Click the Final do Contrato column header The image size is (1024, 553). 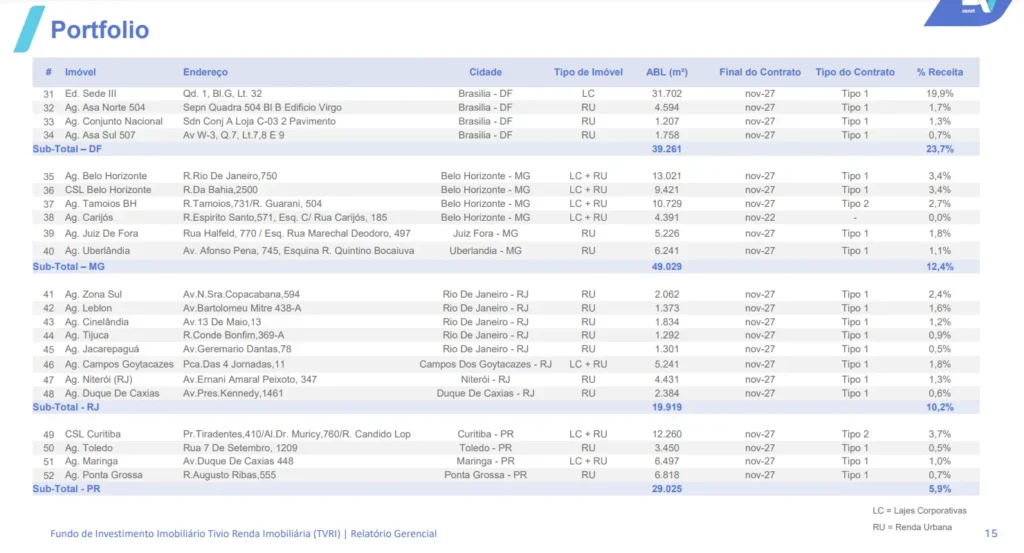pos(760,72)
